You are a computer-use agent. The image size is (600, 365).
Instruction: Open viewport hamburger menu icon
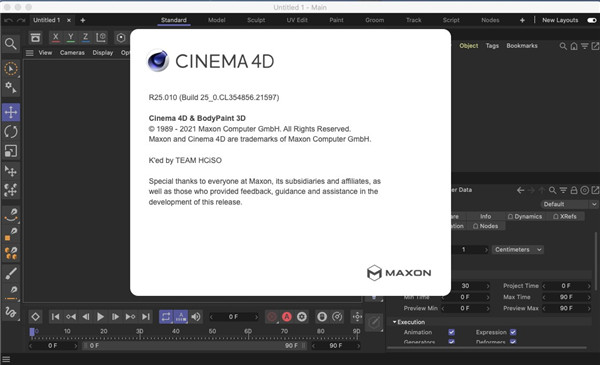click(29, 53)
